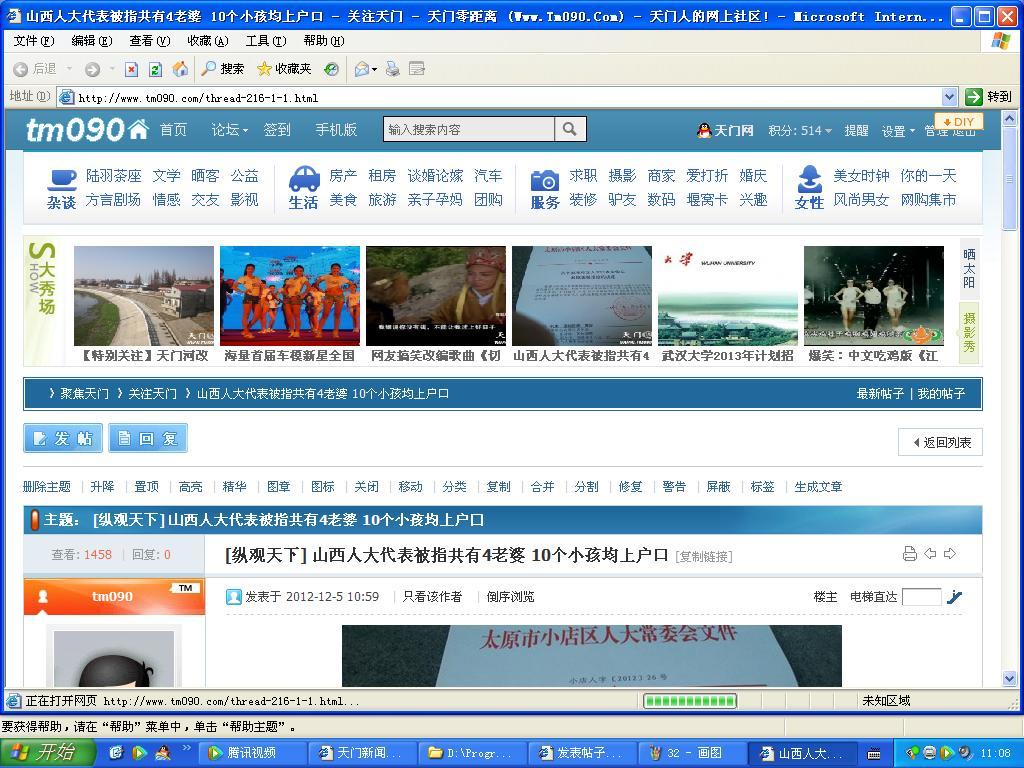Toggle 只看该作者 author-only filter
Screen dimensions: 1024x768
pos(432,597)
